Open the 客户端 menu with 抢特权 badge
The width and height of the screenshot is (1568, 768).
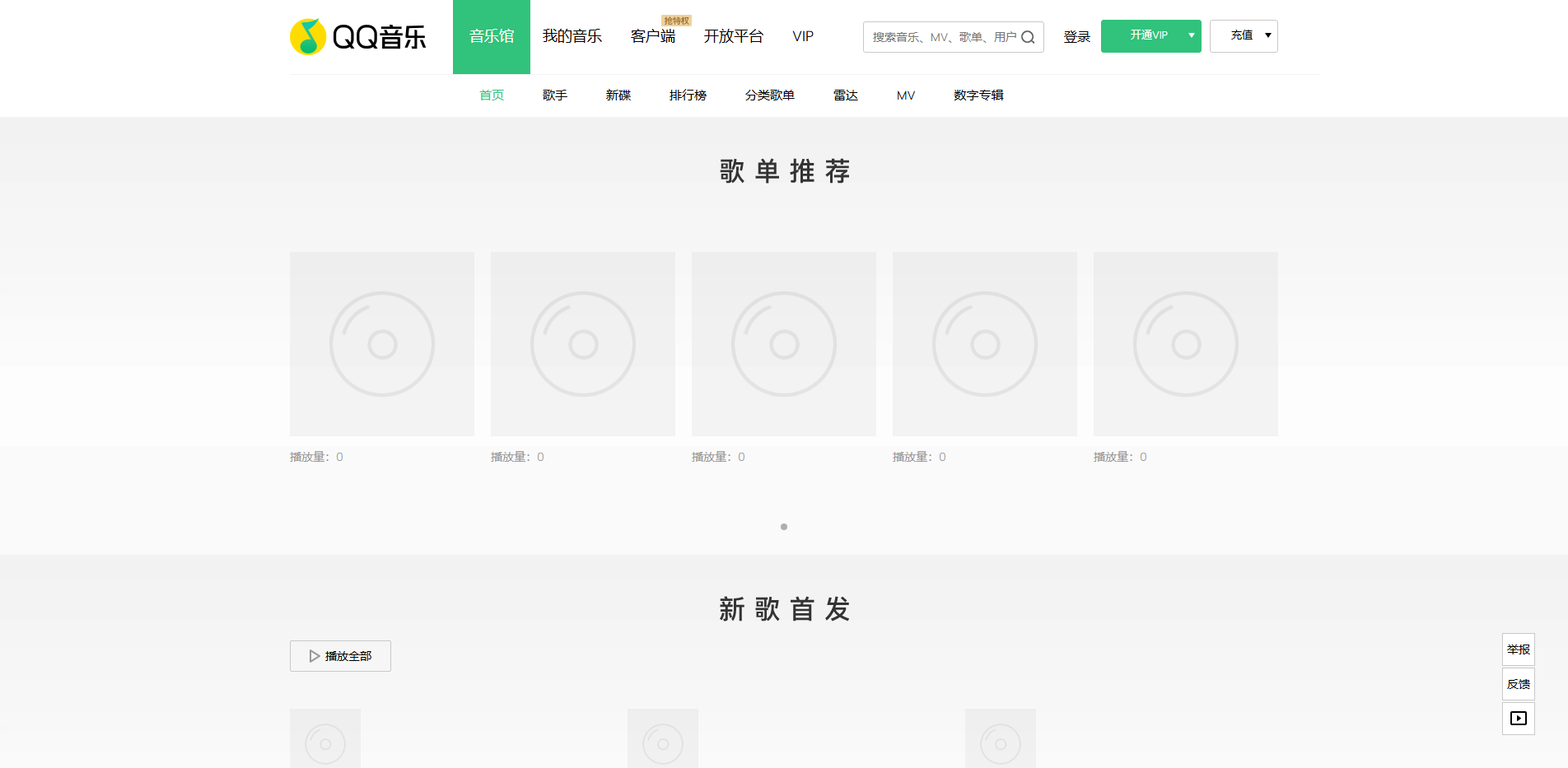point(651,36)
